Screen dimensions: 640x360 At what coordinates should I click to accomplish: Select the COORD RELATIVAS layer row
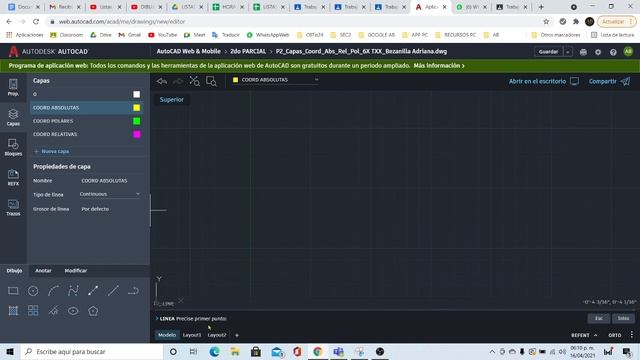point(87,134)
